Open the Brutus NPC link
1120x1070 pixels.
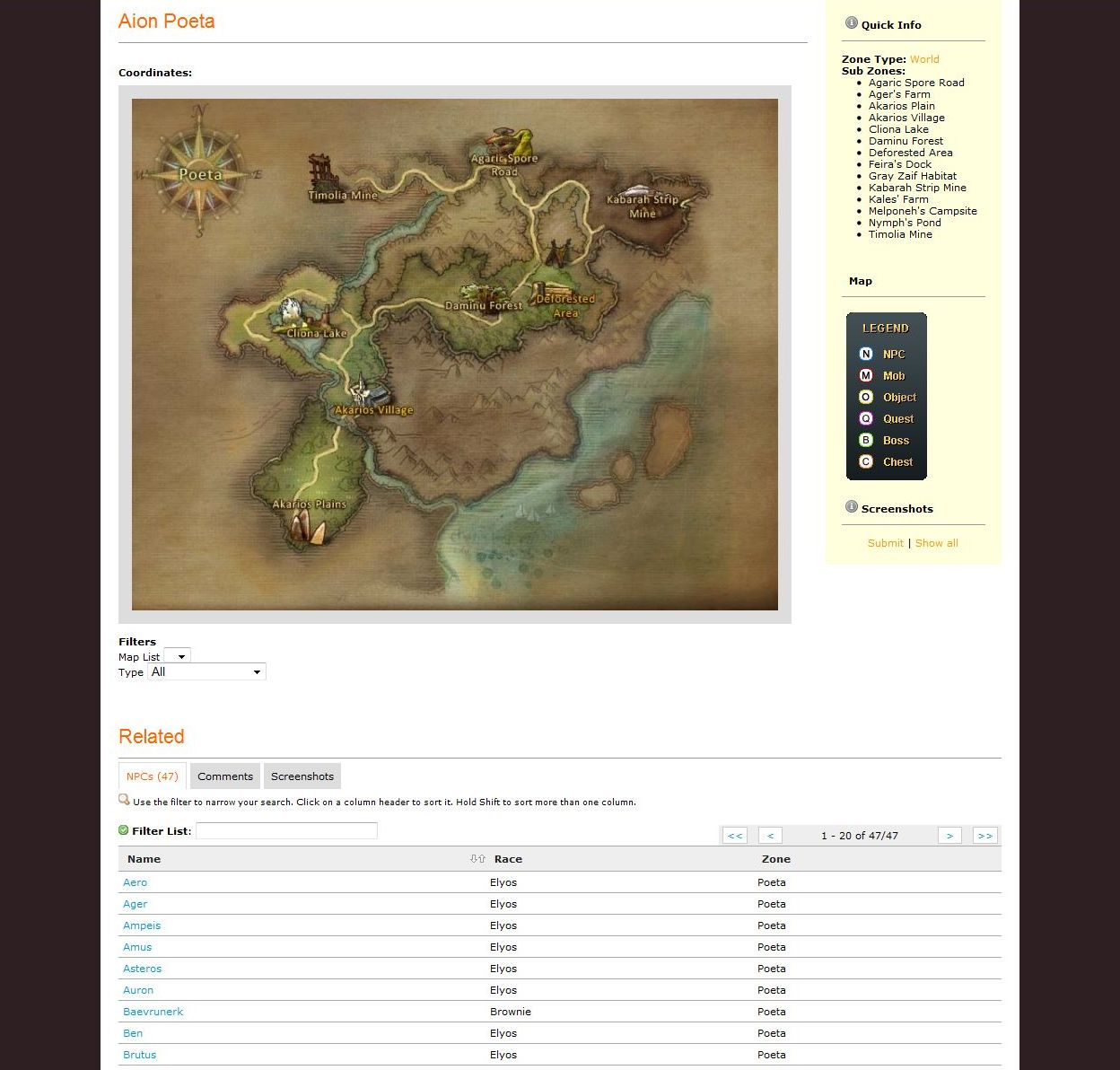click(139, 1055)
